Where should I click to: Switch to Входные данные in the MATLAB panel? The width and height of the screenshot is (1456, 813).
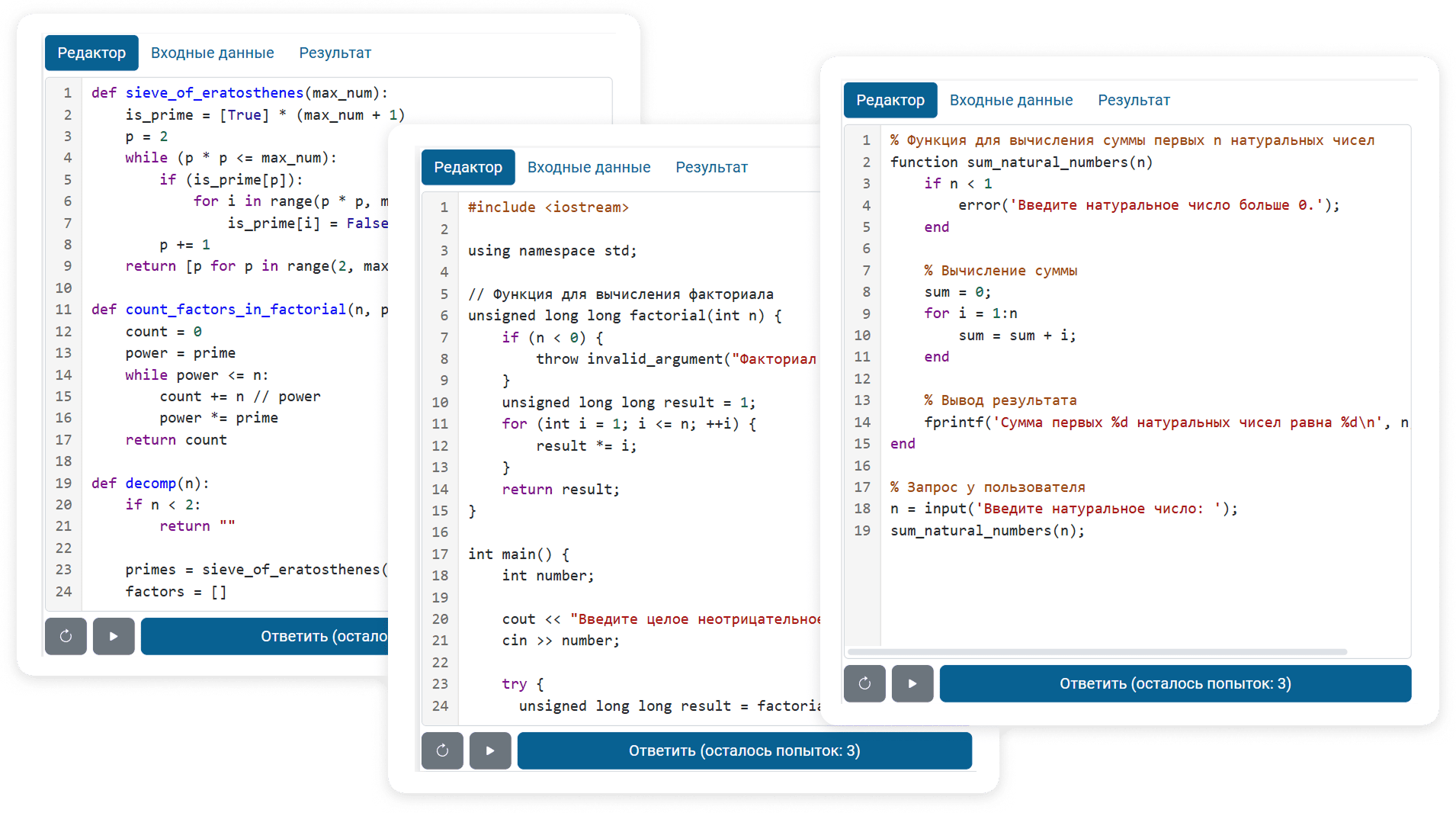tap(1011, 100)
